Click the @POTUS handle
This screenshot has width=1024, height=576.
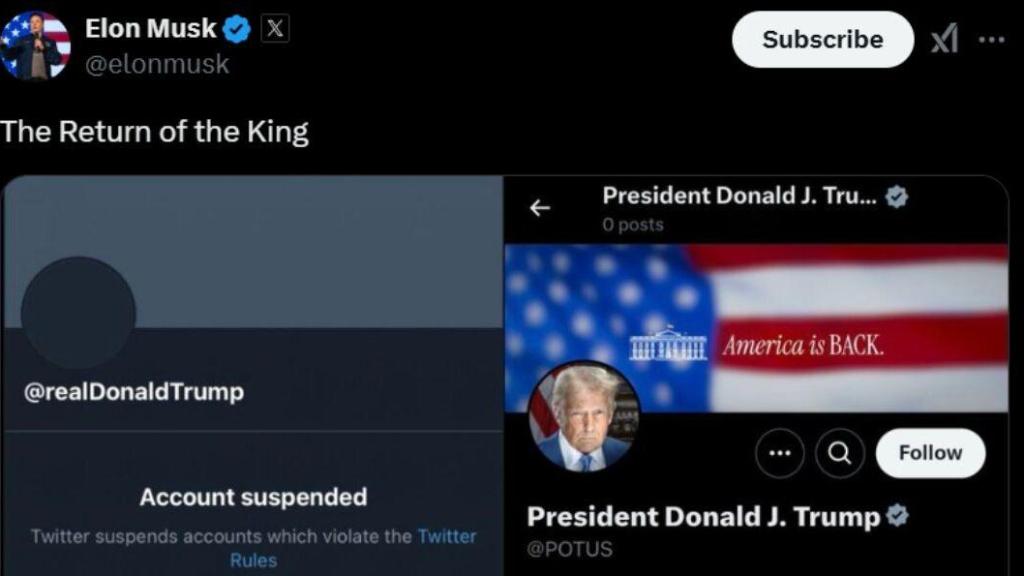coord(569,549)
